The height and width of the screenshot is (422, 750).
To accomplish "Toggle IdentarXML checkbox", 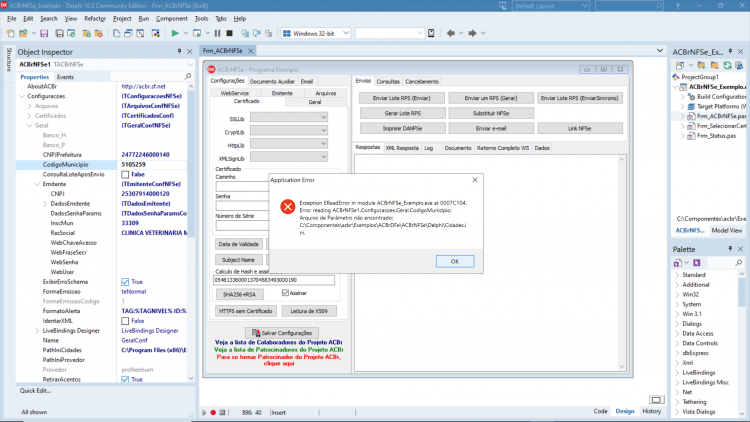I will (125, 321).
